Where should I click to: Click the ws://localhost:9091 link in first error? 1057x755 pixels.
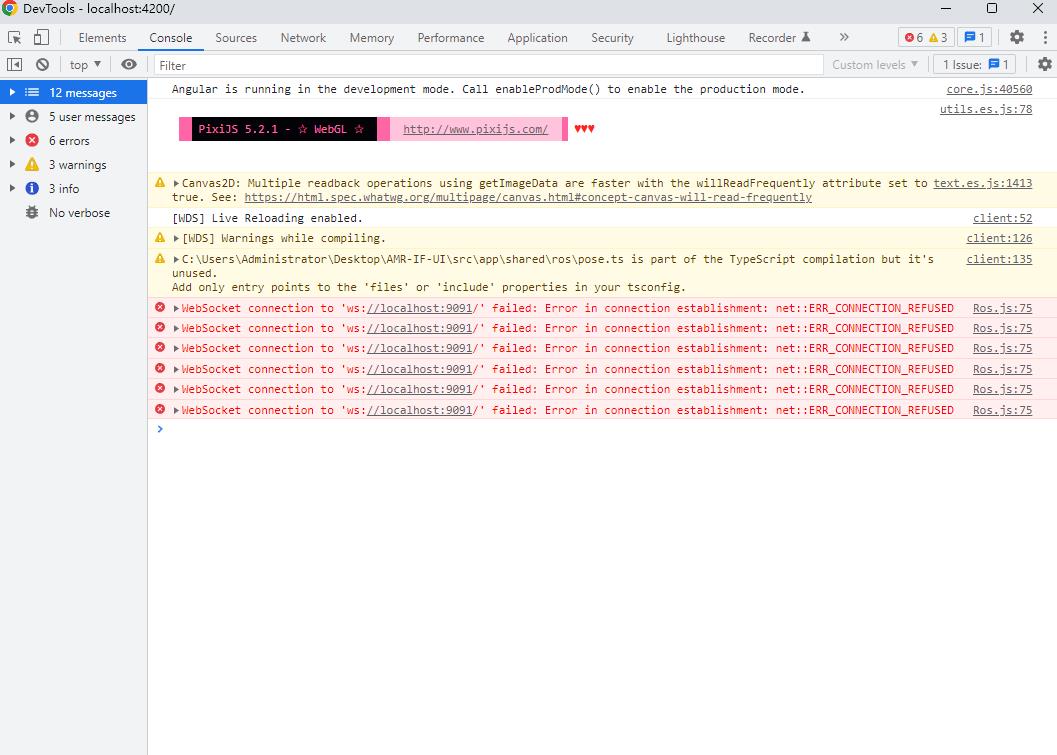pos(419,308)
